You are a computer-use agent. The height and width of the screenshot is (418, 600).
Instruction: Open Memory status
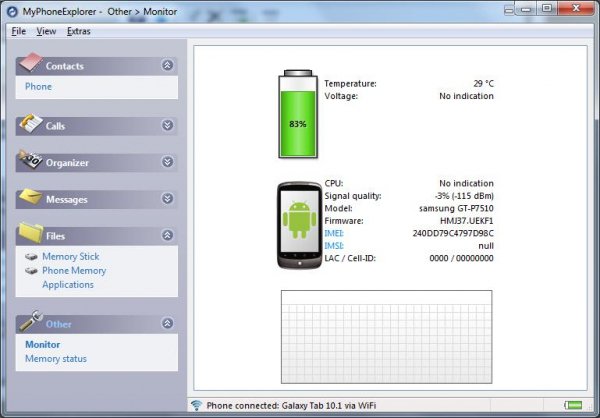56,359
